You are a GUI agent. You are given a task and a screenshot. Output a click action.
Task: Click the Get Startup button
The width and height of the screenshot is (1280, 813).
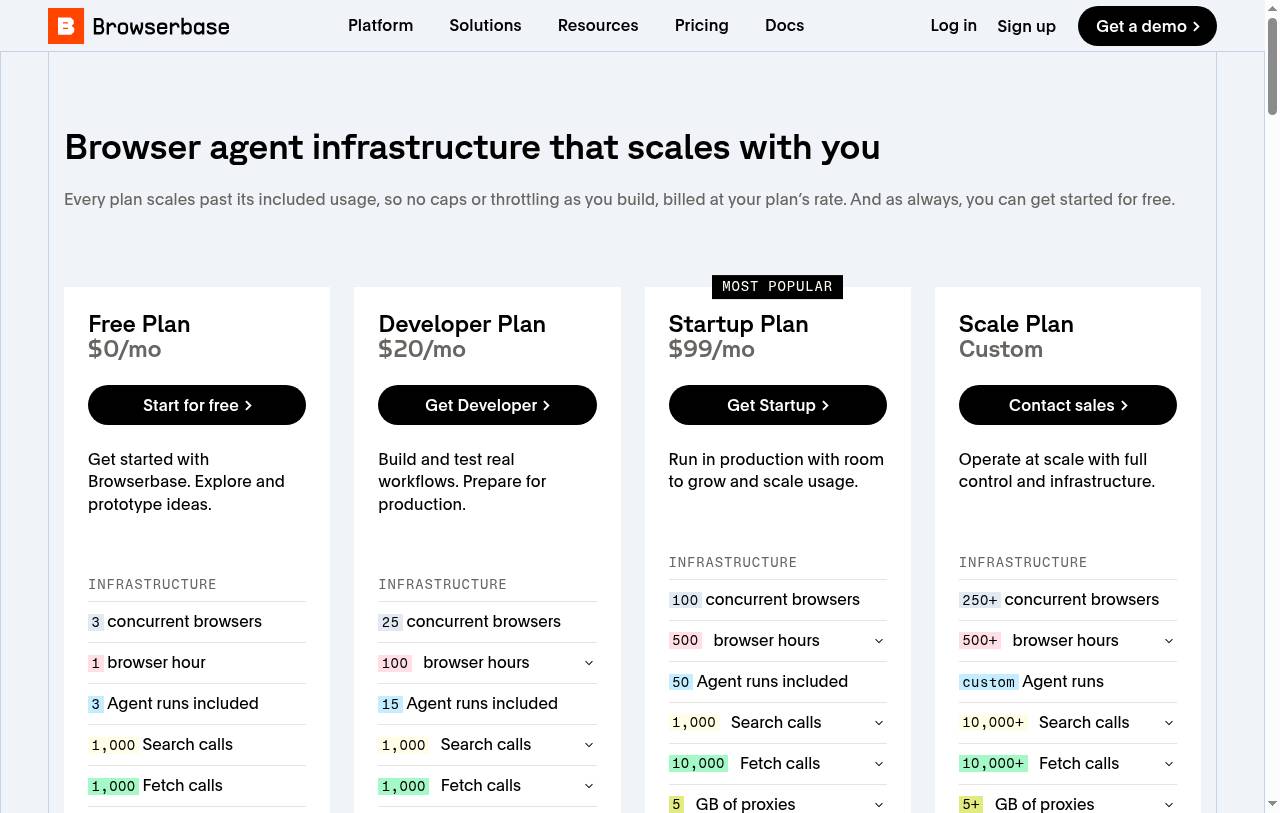tap(777, 405)
